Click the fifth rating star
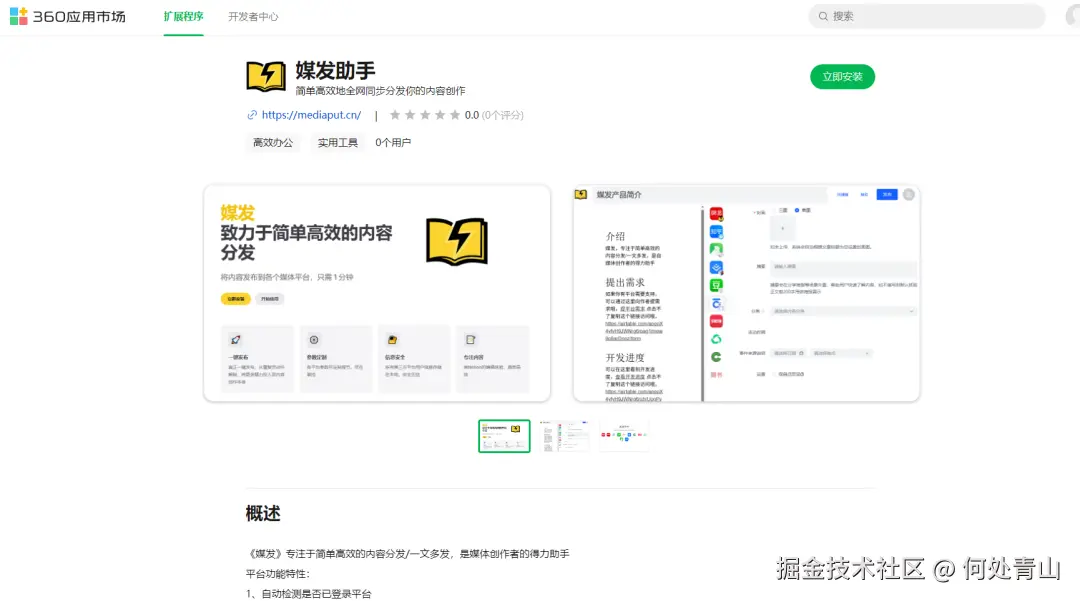Screen dimensions: 1080x601 455,115
